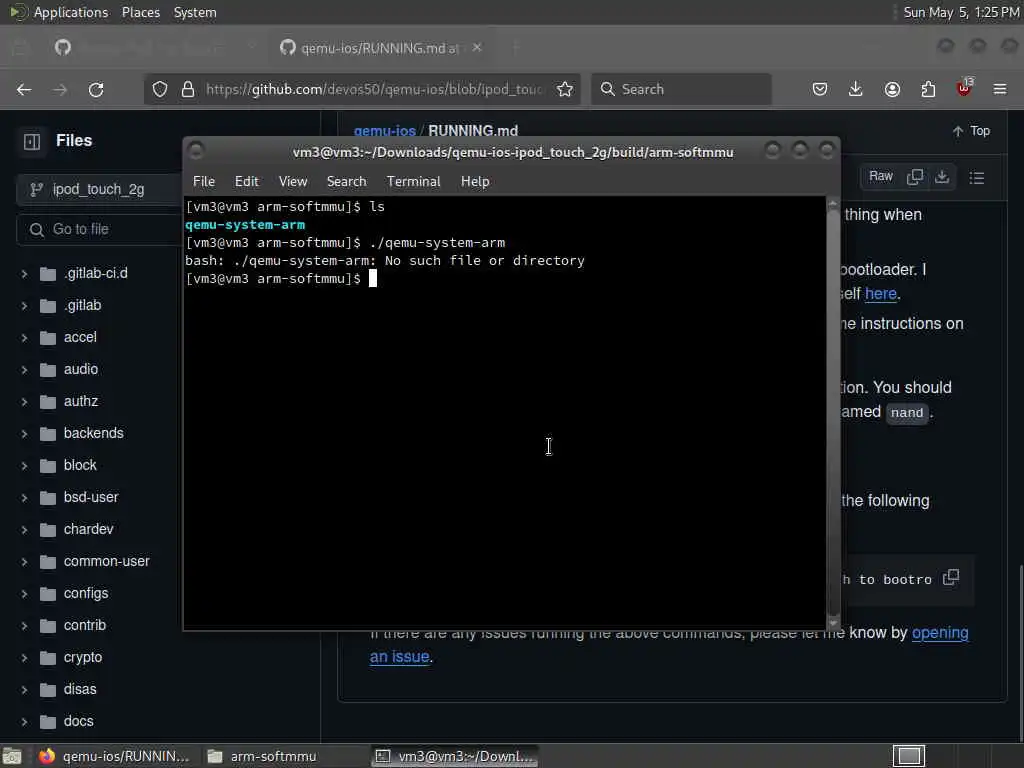Show site security padlock info
Image resolution: width=1024 pixels, height=768 pixels.
pos(188,89)
